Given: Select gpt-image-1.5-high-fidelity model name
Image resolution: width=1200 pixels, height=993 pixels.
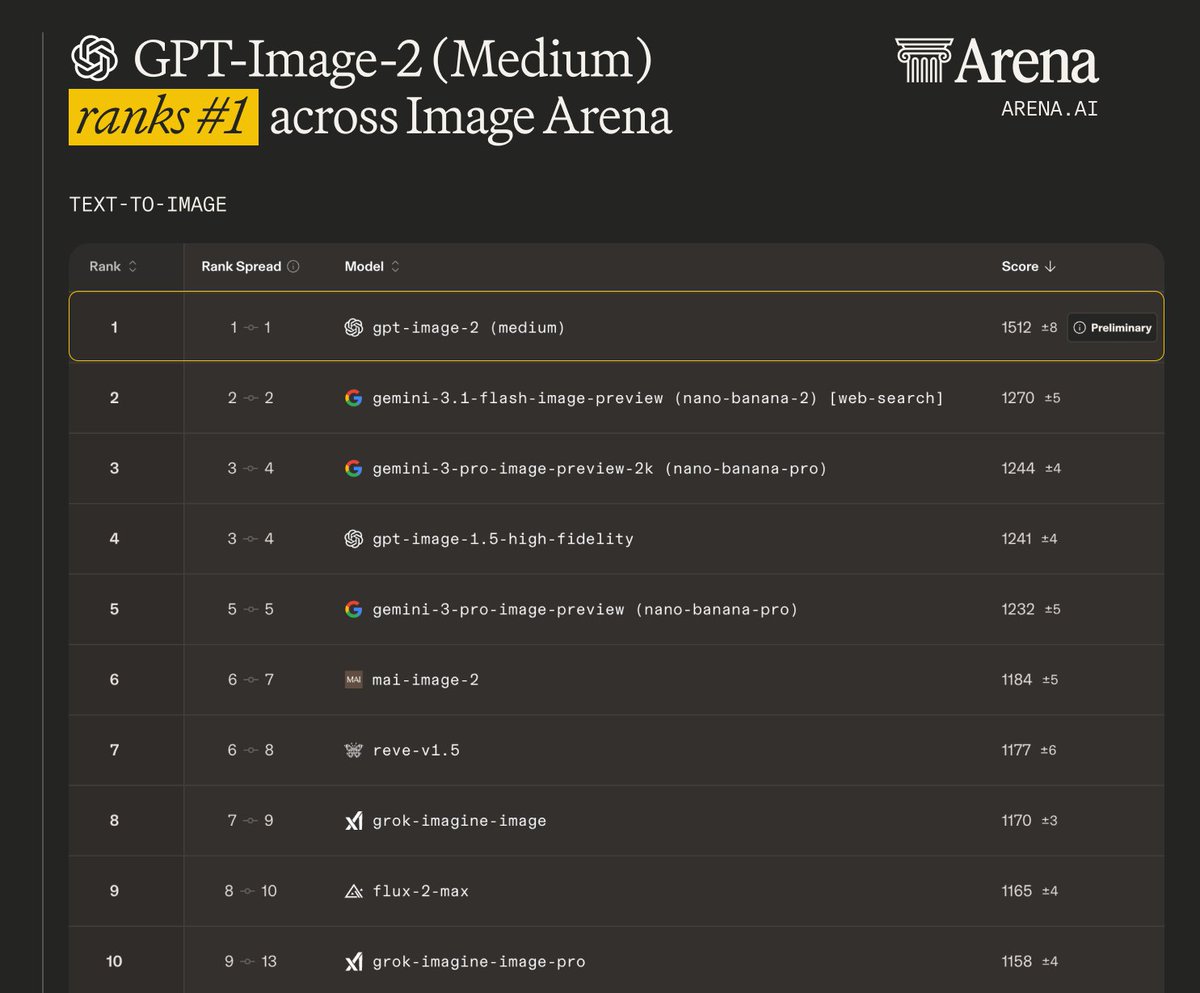Looking at the screenshot, I should 503,539.
